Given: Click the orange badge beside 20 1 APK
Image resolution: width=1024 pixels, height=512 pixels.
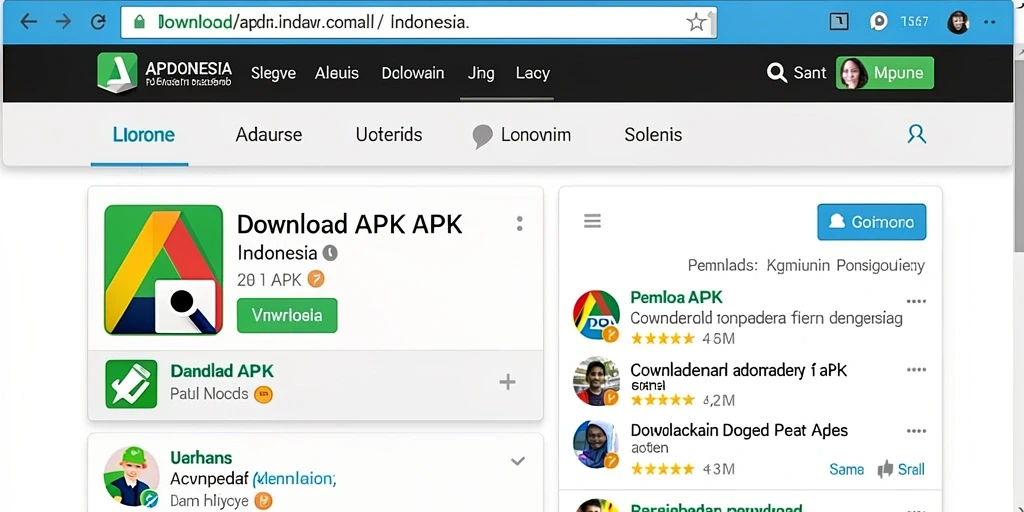Looking at the screenshot, I should [x=315, y=280].
